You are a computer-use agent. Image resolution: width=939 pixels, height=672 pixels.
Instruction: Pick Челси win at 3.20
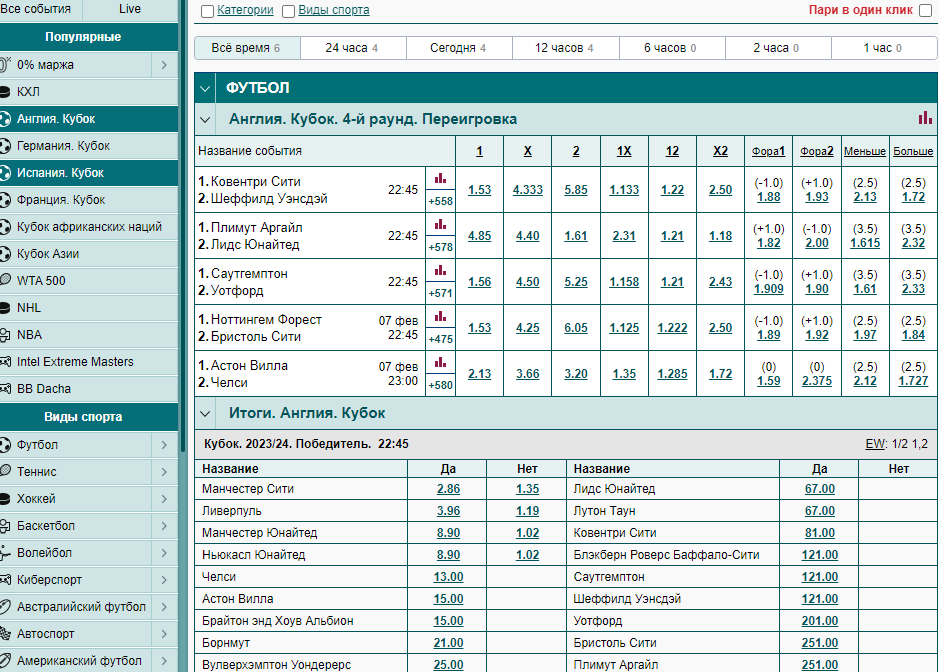pyautogui.click(x=575, y=374)
